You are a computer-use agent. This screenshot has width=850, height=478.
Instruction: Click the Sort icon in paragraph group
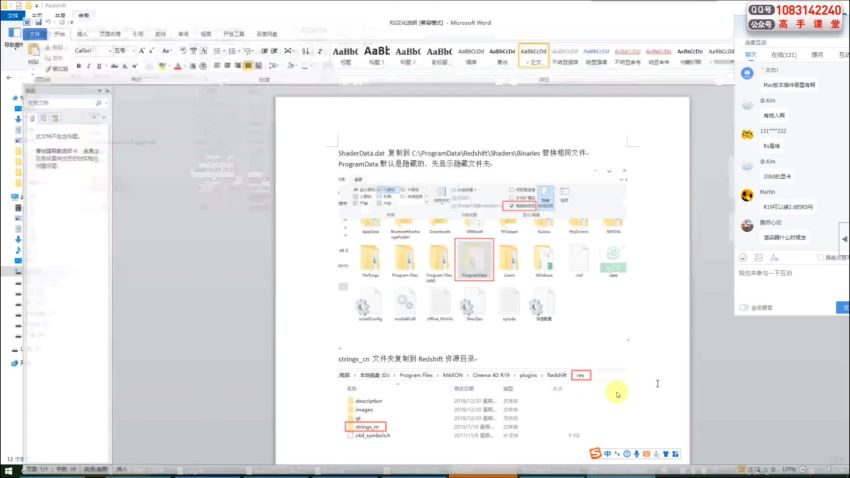tap(306, 50)
